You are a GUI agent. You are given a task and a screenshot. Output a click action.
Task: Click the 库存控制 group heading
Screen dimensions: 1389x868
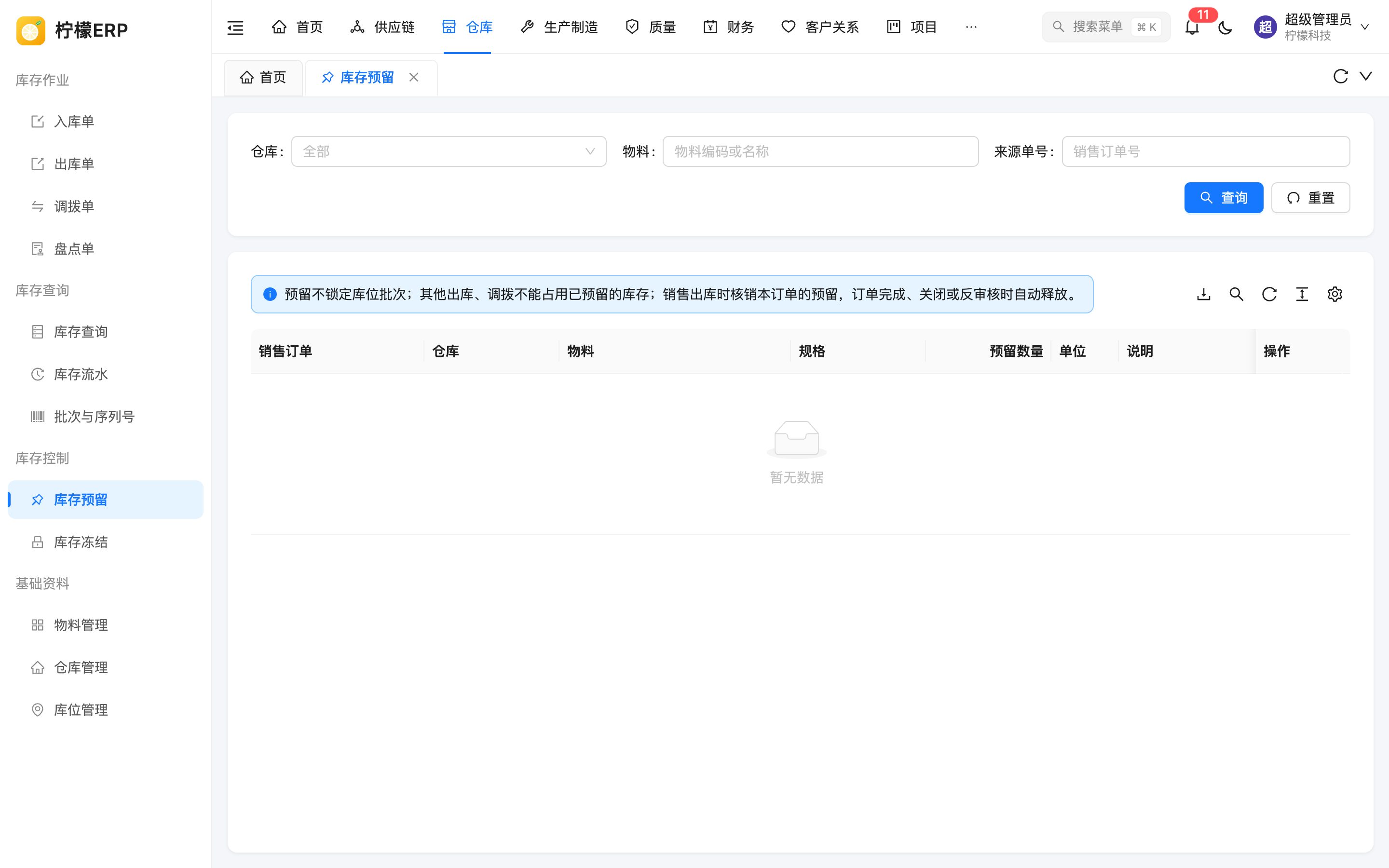42,458
